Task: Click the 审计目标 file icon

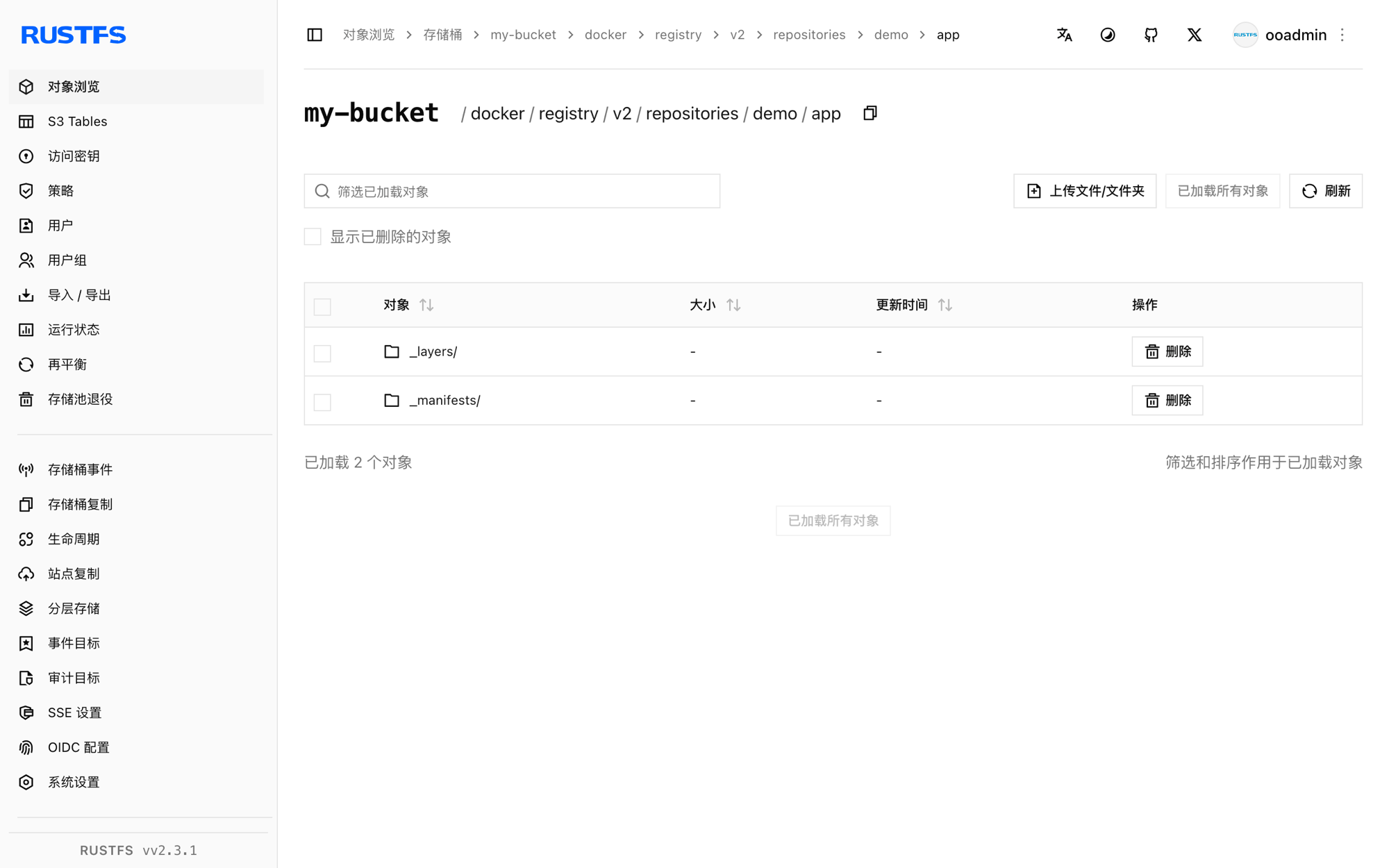Action: (x=26, y=678)
